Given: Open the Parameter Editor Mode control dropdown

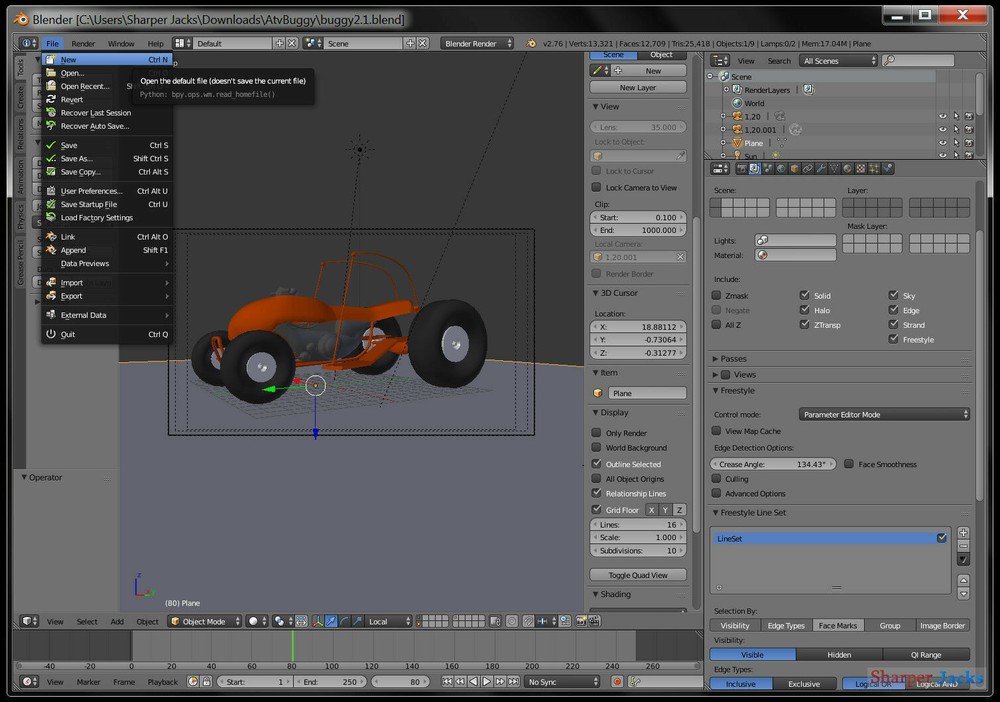Looking at the screenshot, I should (884, 413).
